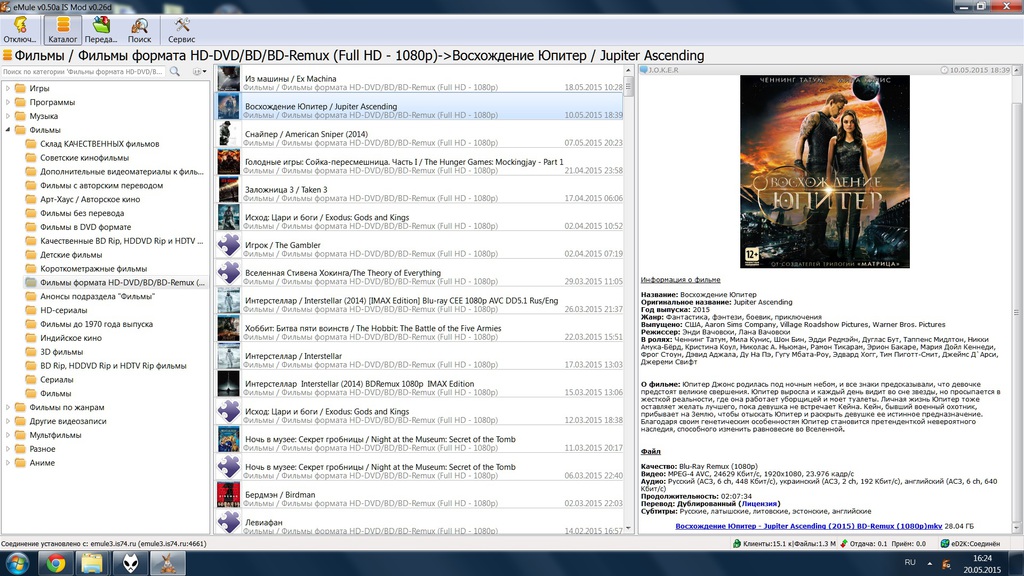Screen dimensions: 1024x576
Task: Open the Каталог catalog view
Action: point(63,30)
